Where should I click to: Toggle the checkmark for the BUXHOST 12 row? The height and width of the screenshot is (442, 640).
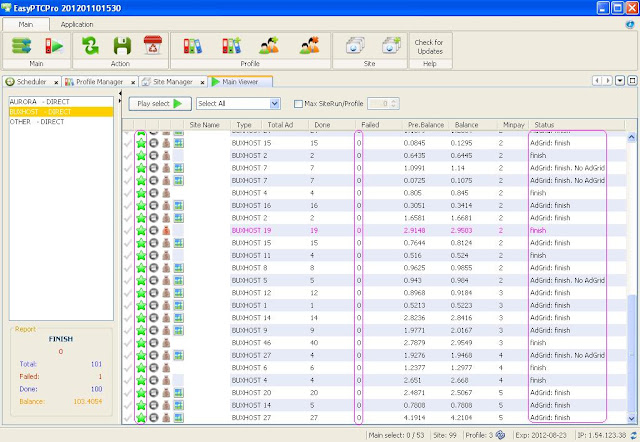128,293
